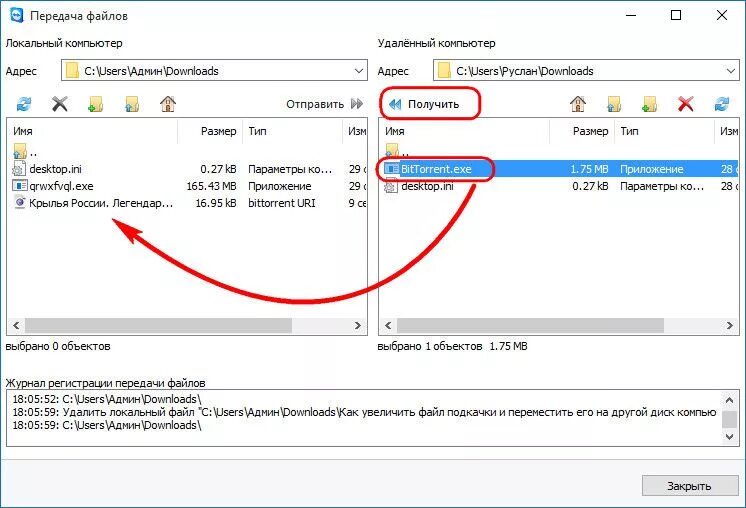Select BitTorrent.exe icon in remote list

391,168
